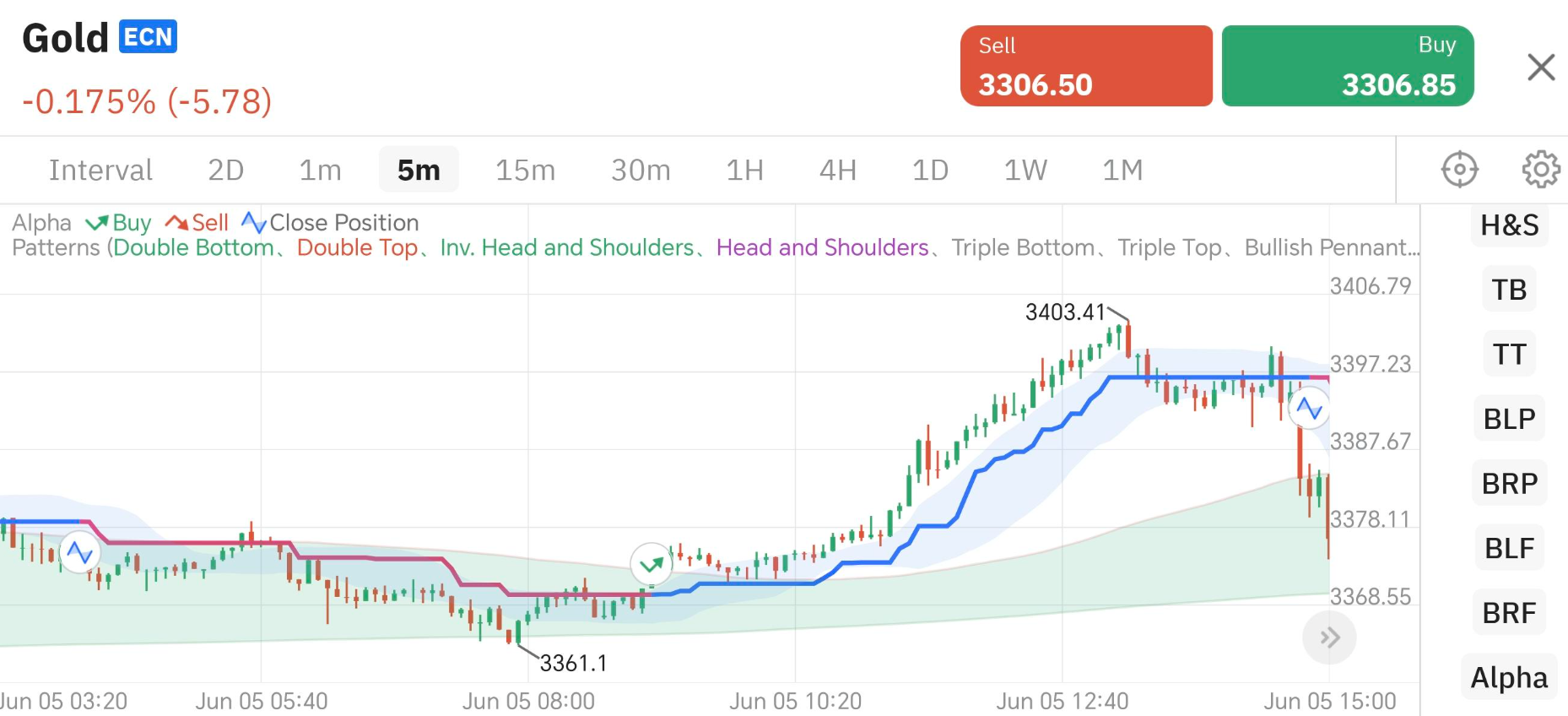This screenshot has width=1568, height=716.
Task: Click the 3403.41 high price label
Action: click(x=1064, y=312)
